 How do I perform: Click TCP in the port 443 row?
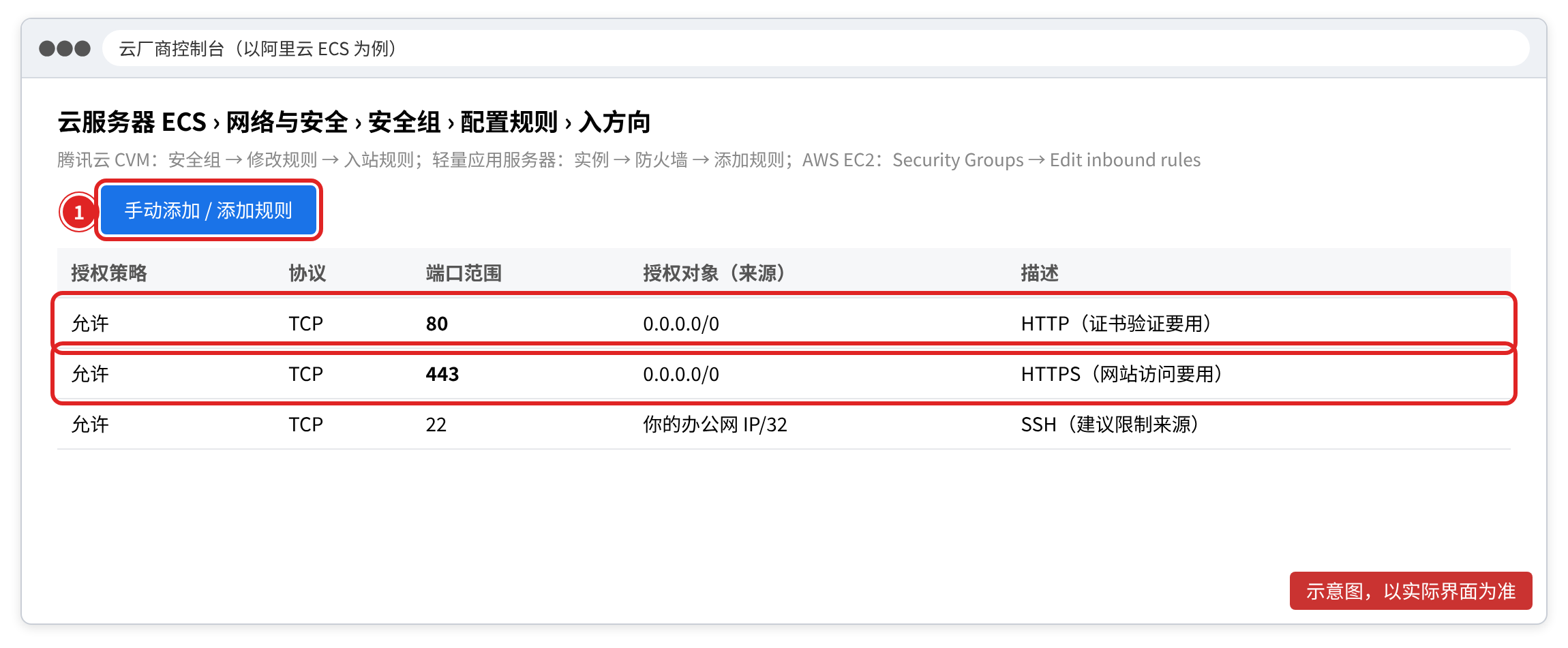tap(305, 374)
